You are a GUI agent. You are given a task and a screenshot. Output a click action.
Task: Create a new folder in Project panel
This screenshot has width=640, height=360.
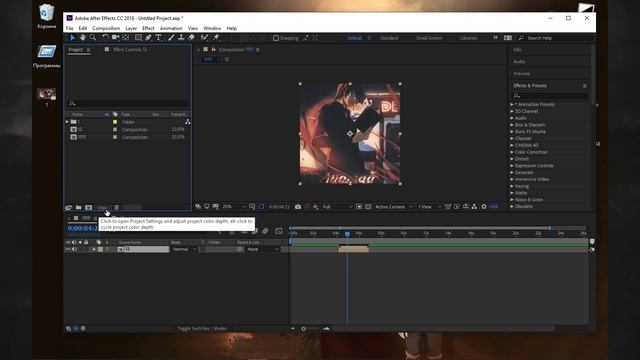coord(78,208)
